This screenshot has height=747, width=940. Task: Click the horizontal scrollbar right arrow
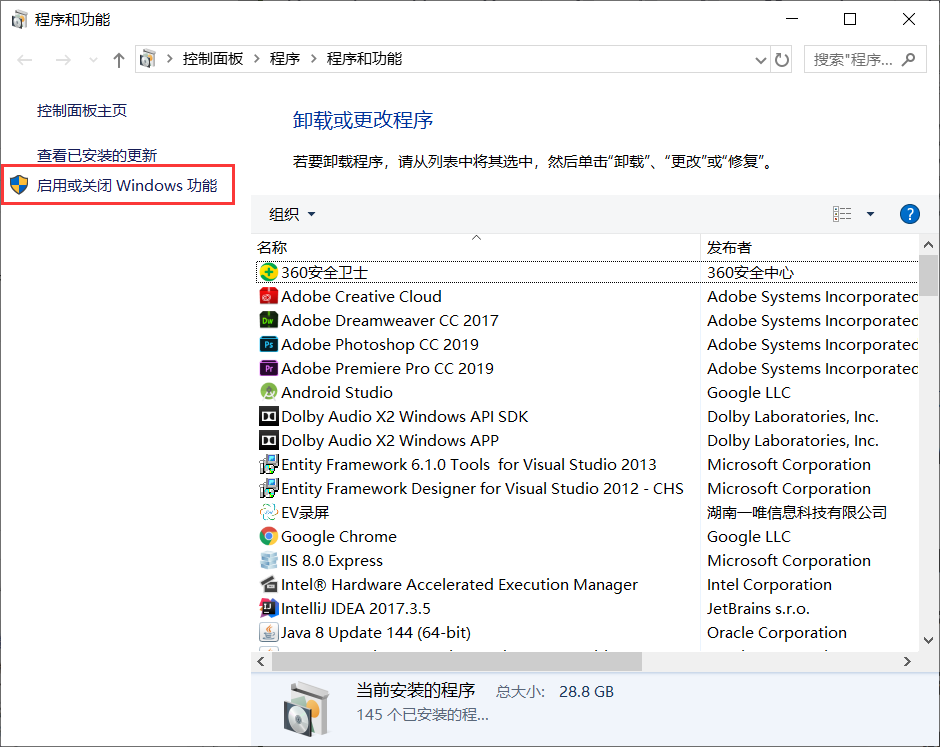[907, 661]
